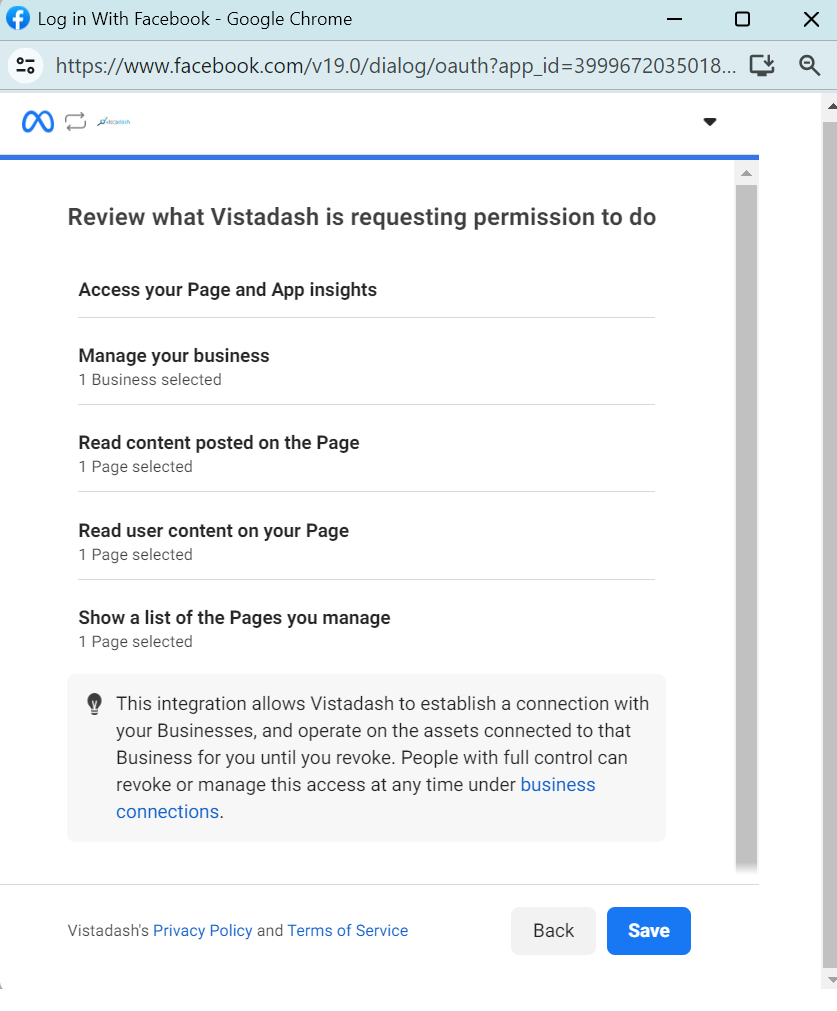Maximize the Chrome window
The height and width of the screenshot is (1011, 837).
(x=742, y=19)
